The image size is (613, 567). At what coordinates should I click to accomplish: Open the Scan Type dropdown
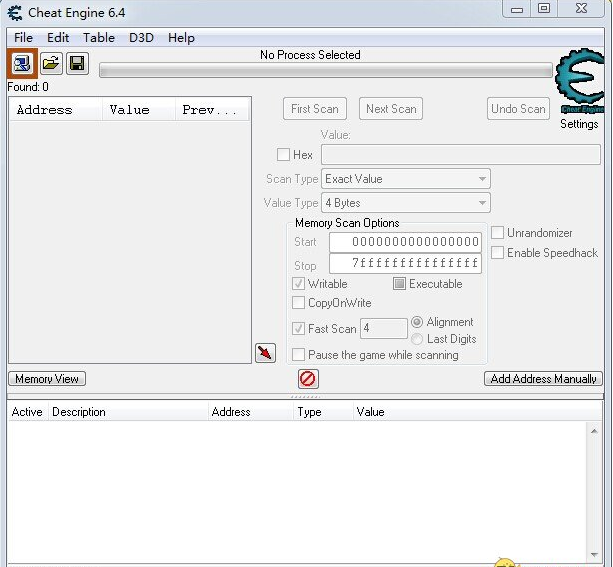click(406, 179)
